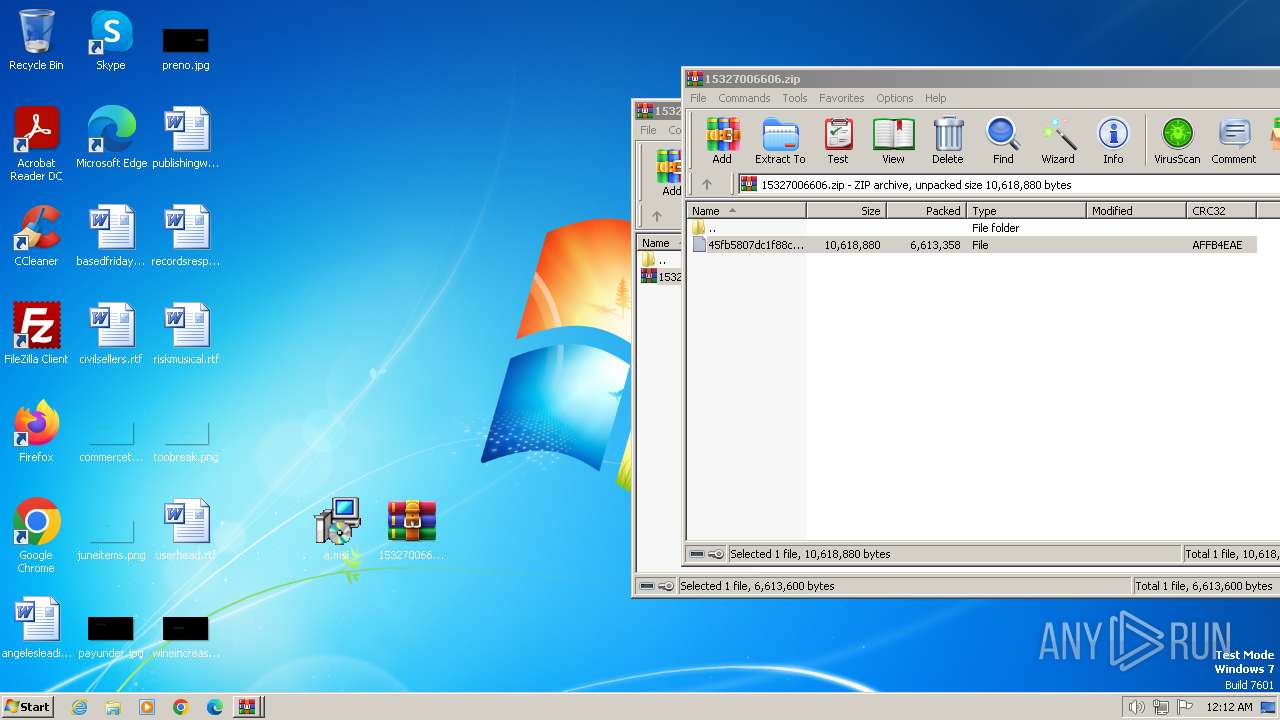Click the Add toolbar icon in front WinRAR window
The width and height of the screenshot is (1280, 720).
click(x=721, y=140)
